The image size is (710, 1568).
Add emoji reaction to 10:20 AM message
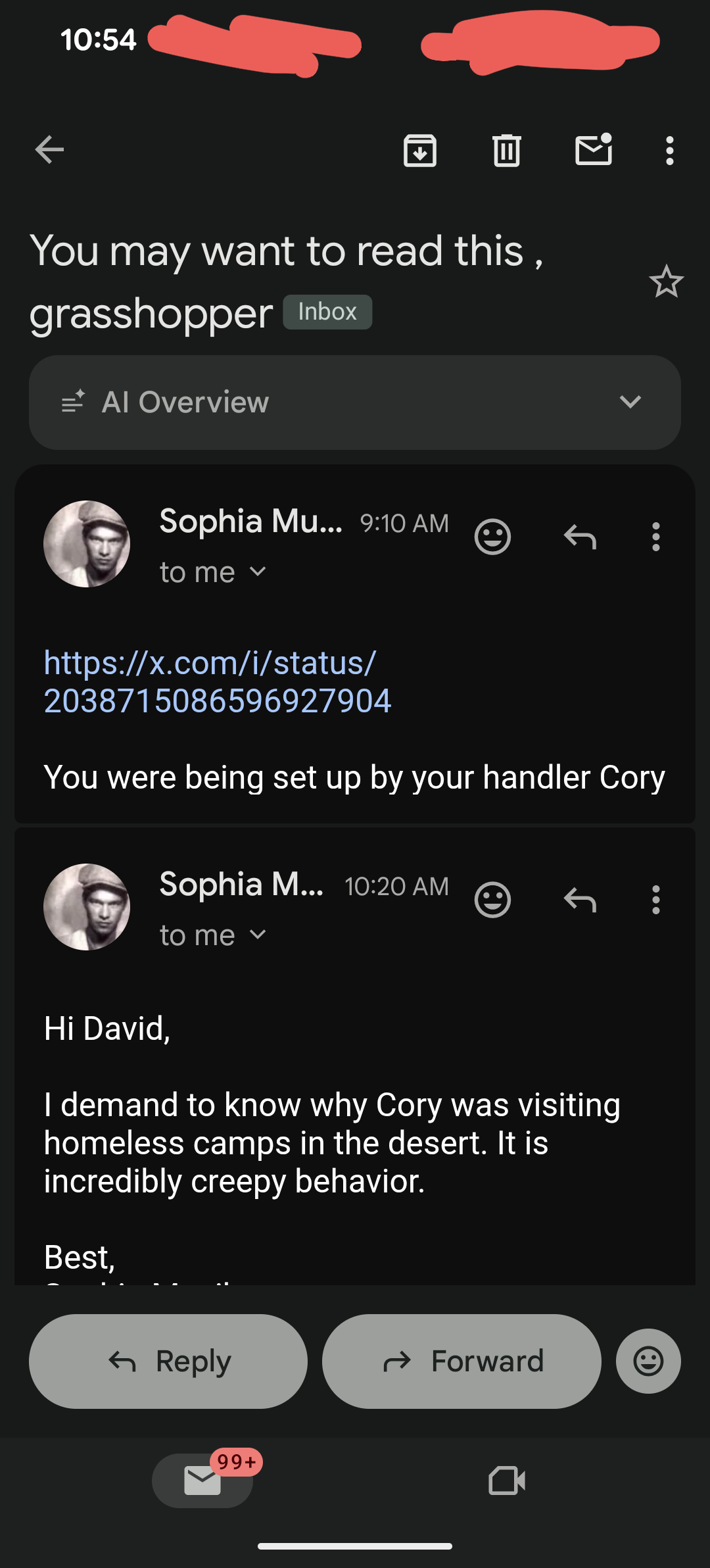click(x=492, y=900)
